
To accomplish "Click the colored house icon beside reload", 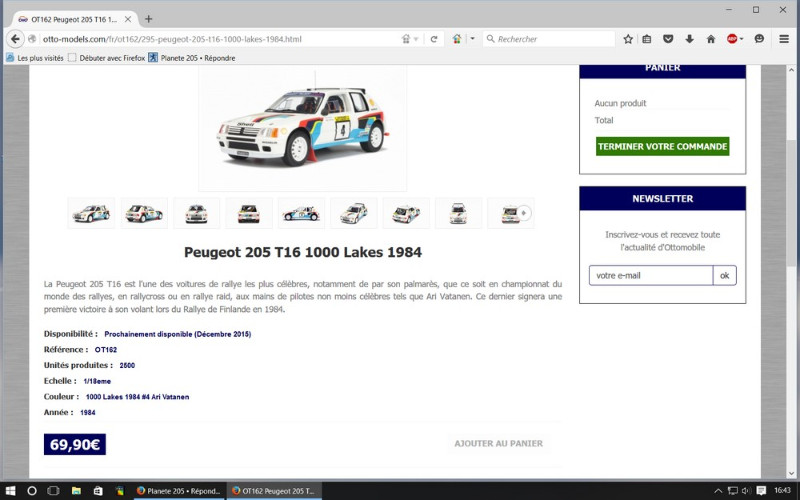I will point(457,39).
